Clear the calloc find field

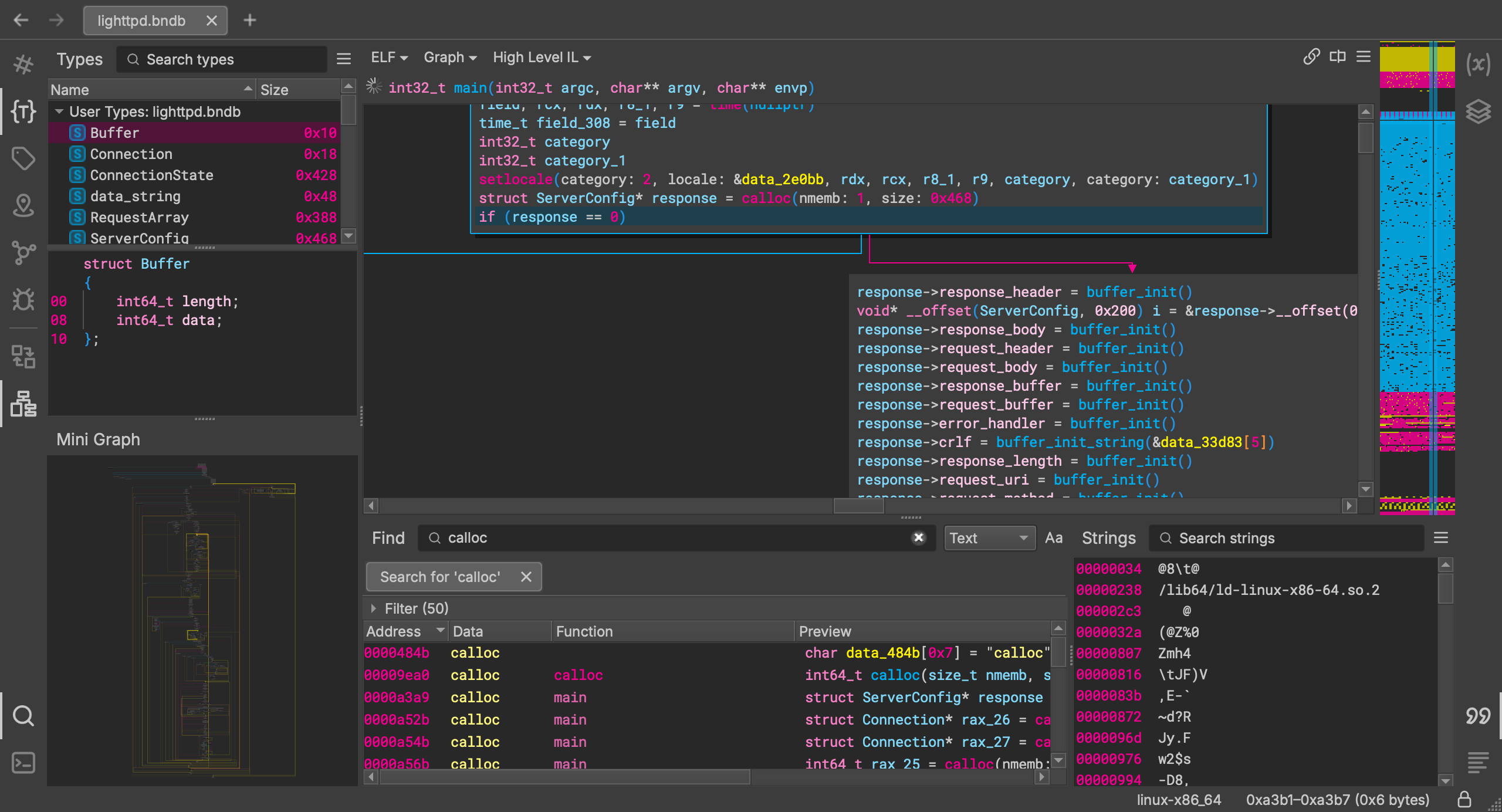pyautogui.click(x=919, y=537)
